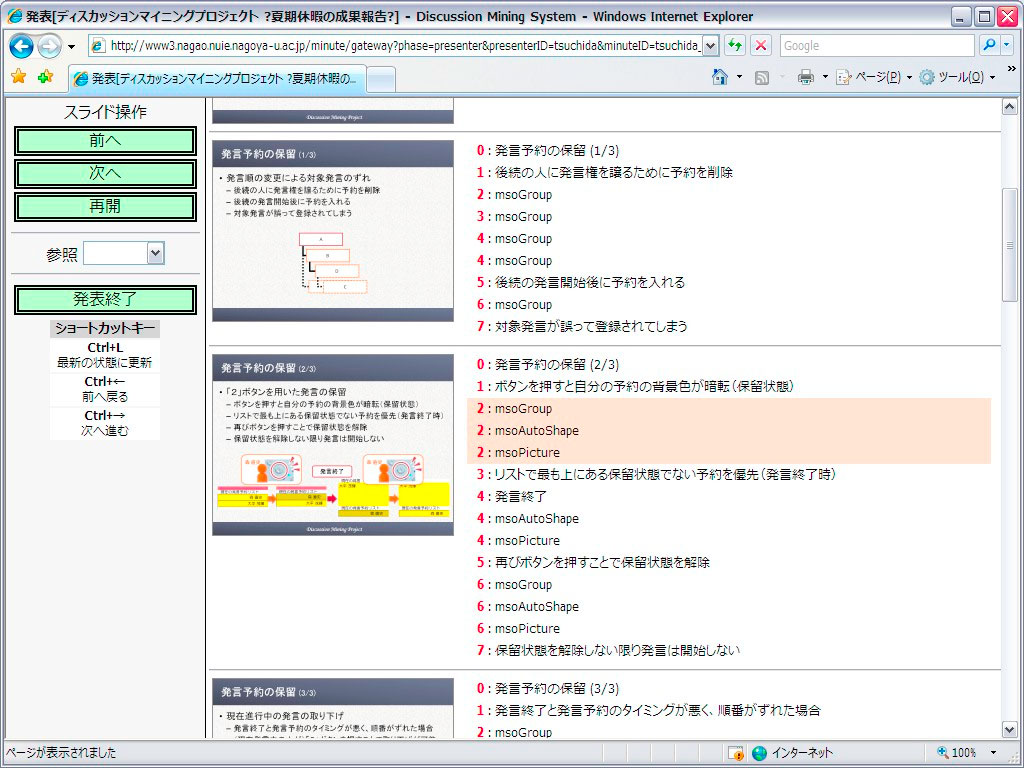The height and width of the screenshot is (768, 1024).
Task: Click highlighted 2: msoAutoShape row
Action: coord(729,431)
